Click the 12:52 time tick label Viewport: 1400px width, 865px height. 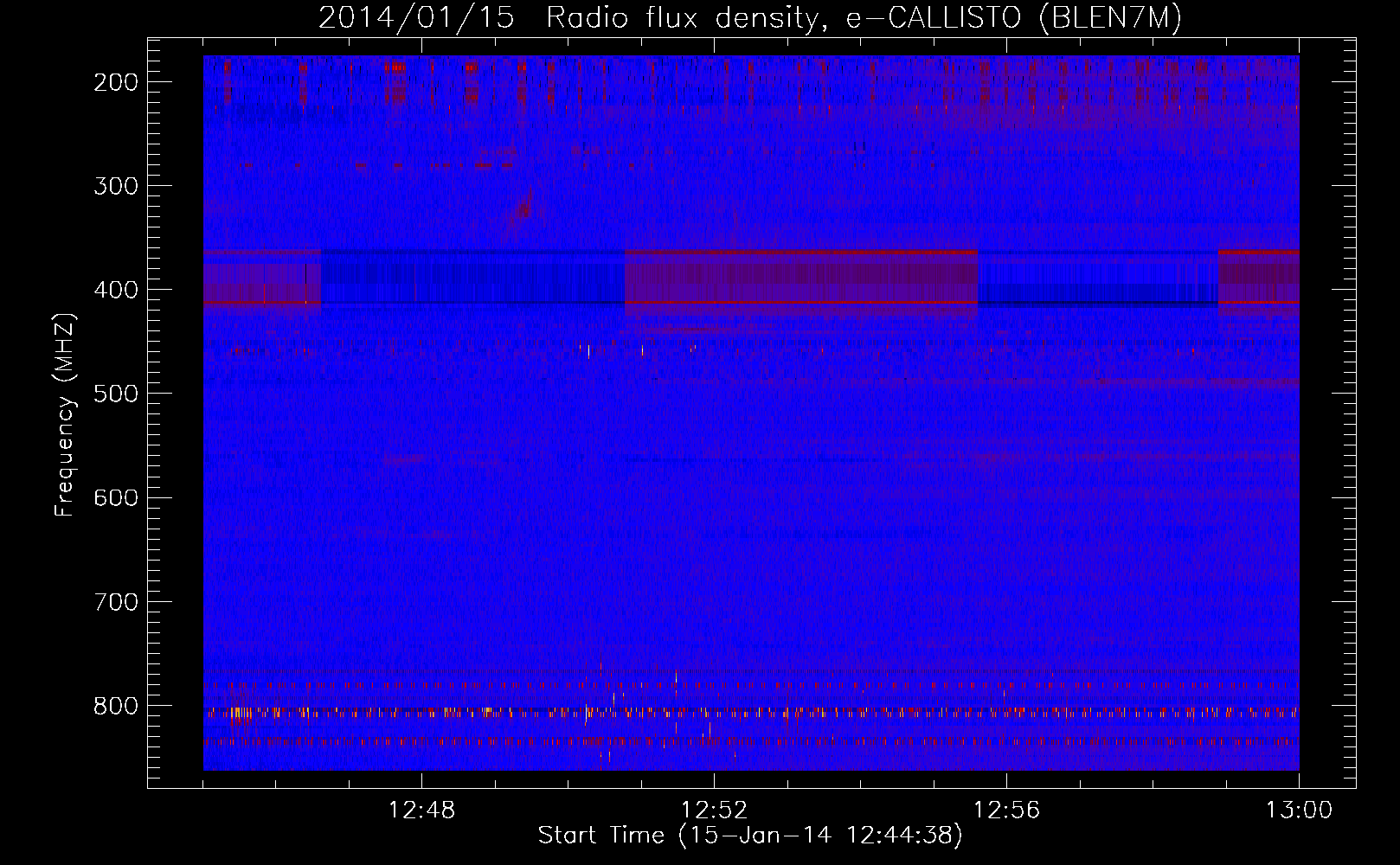point(715,811)
